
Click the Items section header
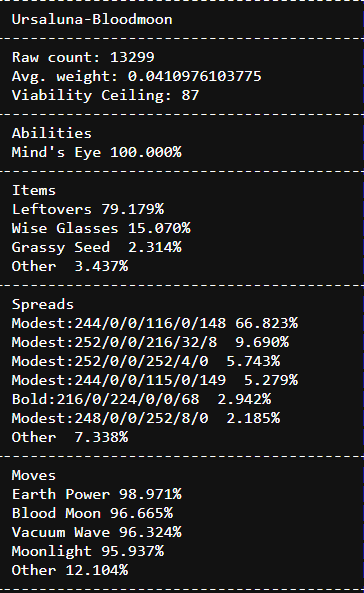34,190
